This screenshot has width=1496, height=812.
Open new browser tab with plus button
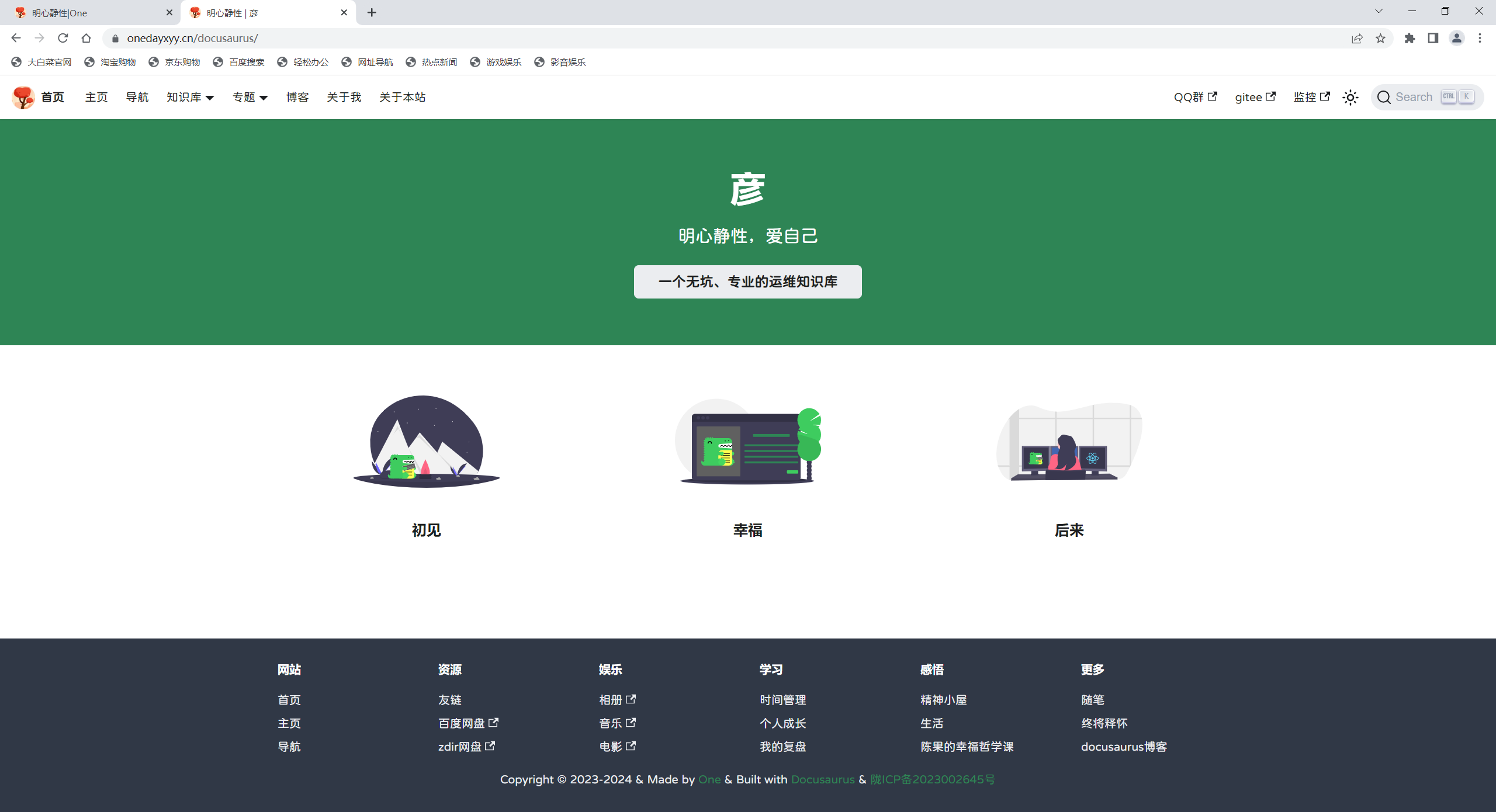(372, 12)
